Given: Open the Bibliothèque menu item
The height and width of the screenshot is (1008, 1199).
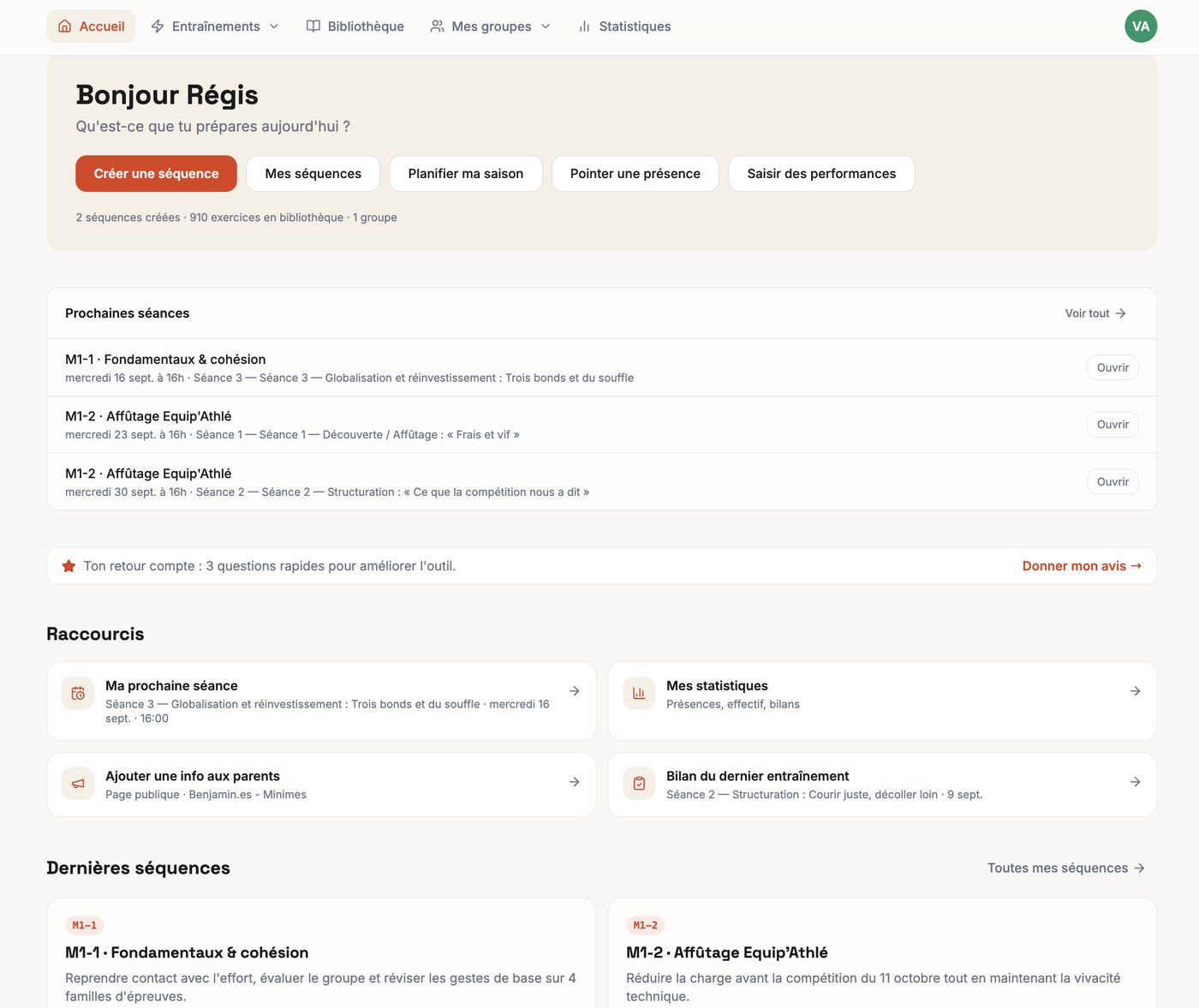Looking at the screenshot, I should 355,27.
